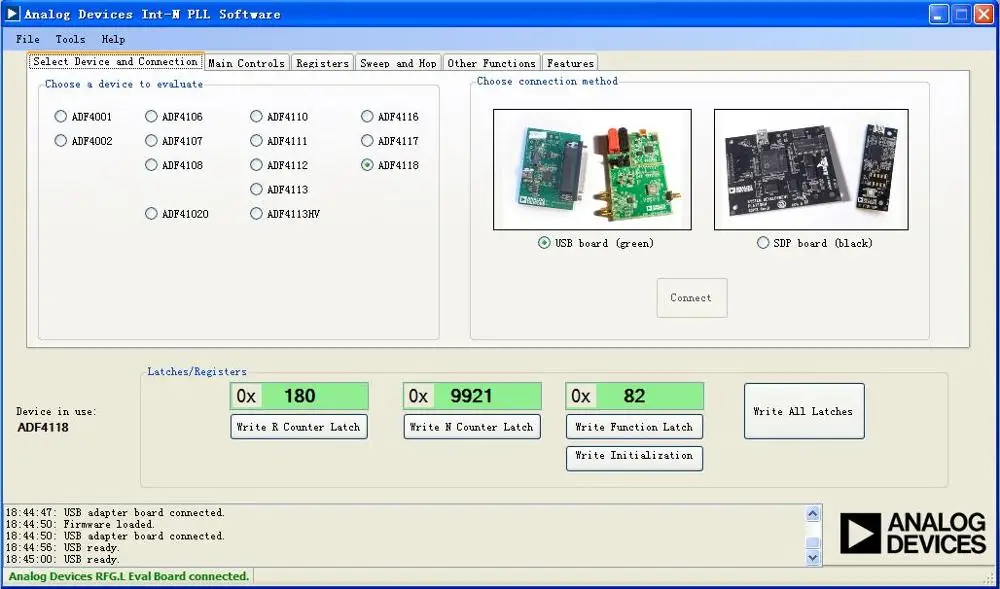Click Write Function Latch button

[634, 427]
